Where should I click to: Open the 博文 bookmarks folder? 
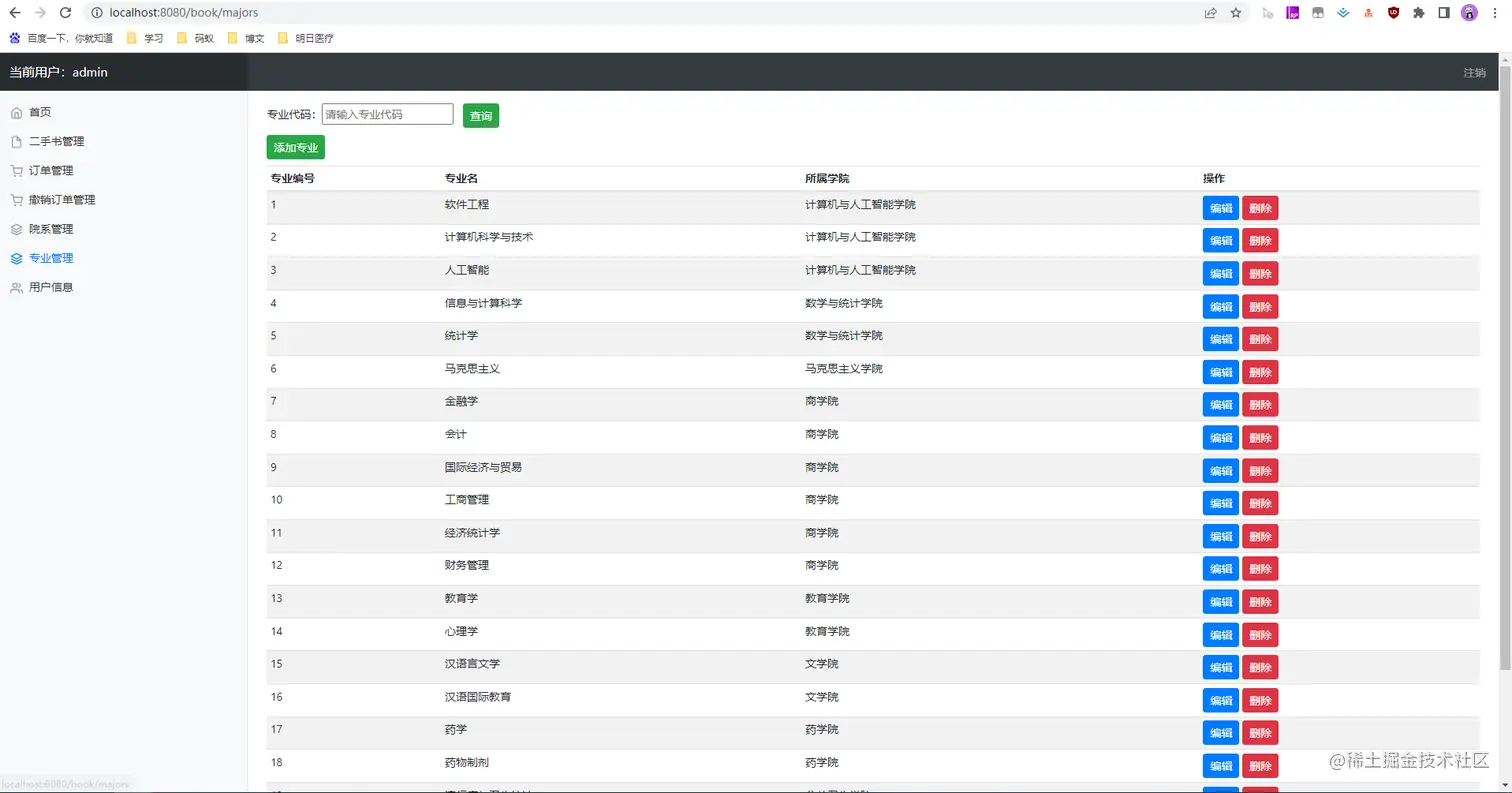pos(246,38)
